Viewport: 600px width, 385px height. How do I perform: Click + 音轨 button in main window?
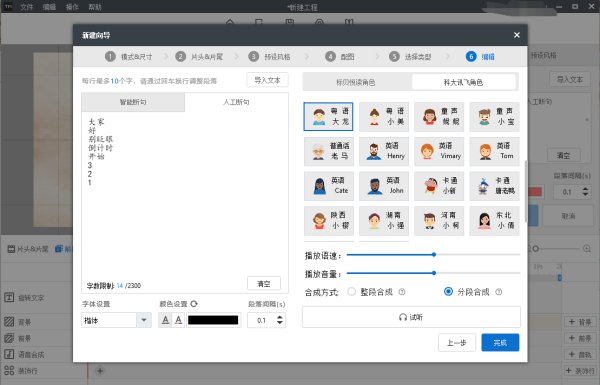pos(580,354)
